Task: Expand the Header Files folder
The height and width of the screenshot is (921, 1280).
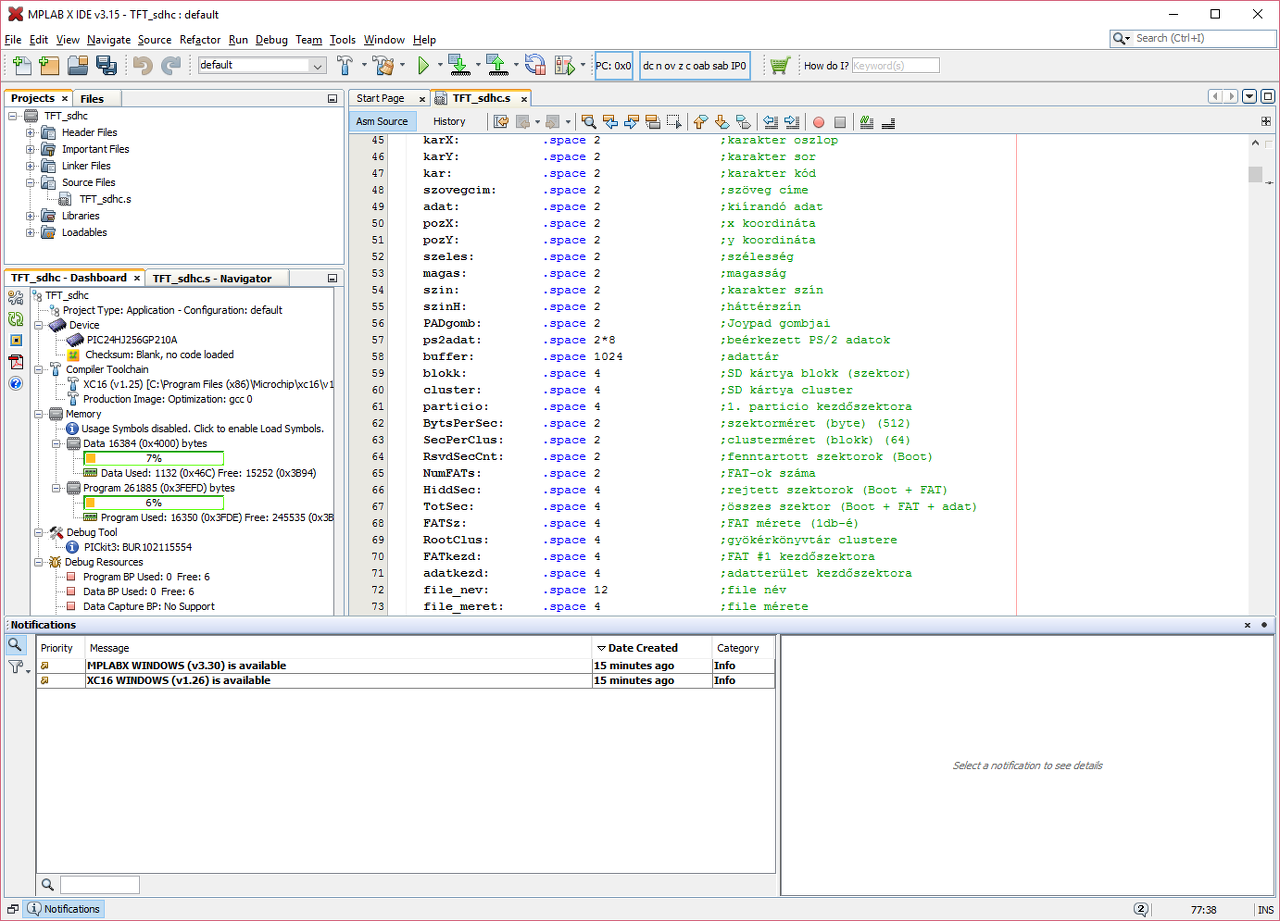Action: click(x=31, y=132)
